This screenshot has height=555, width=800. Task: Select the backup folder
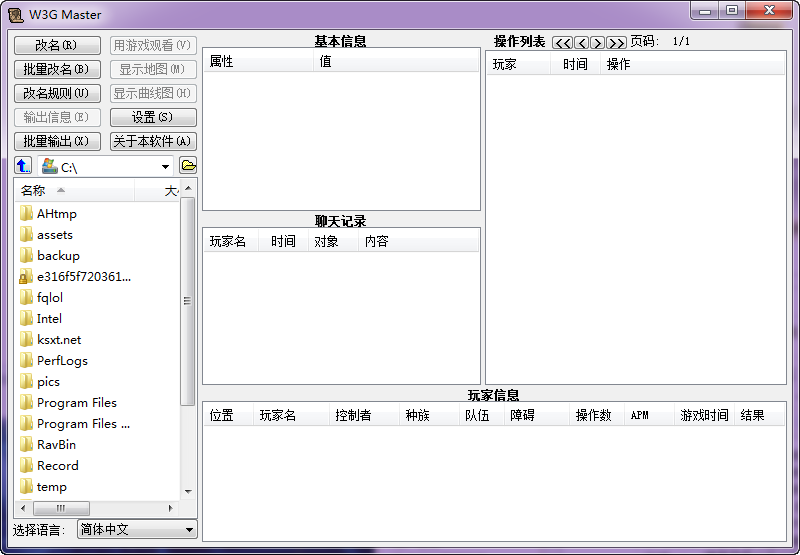tap(58, 256)
